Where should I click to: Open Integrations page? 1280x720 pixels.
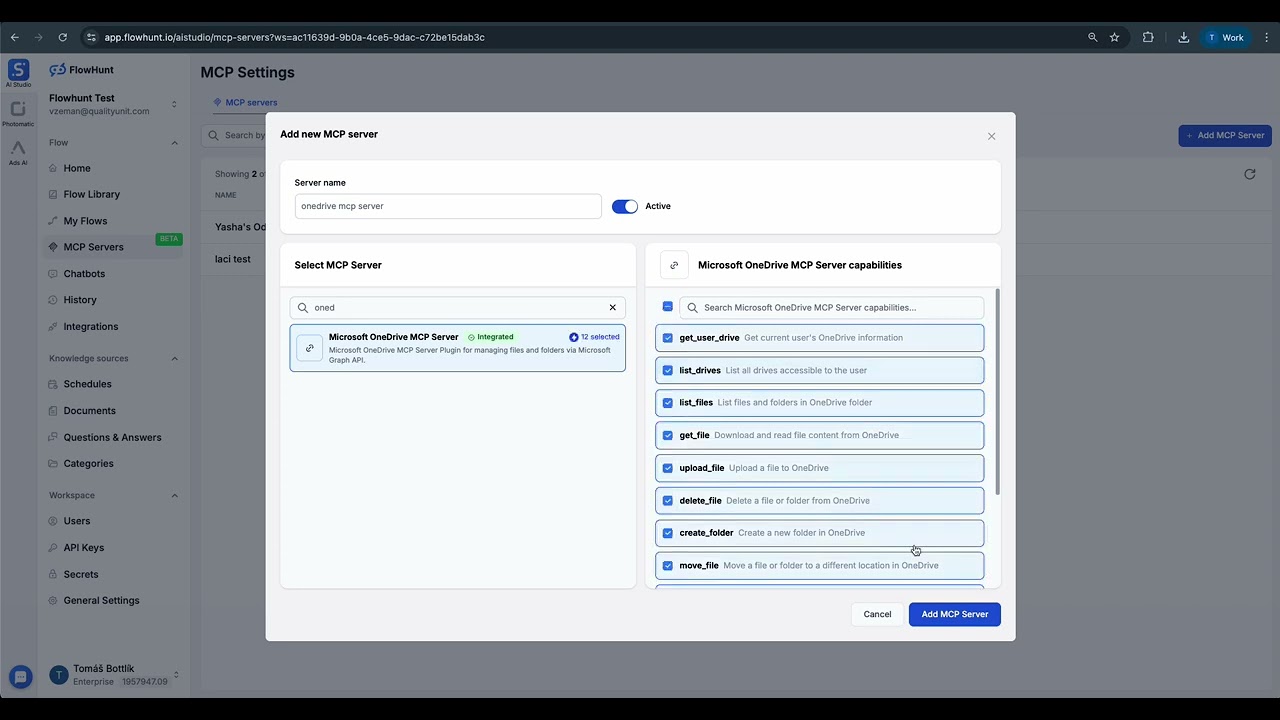[90, 327]
